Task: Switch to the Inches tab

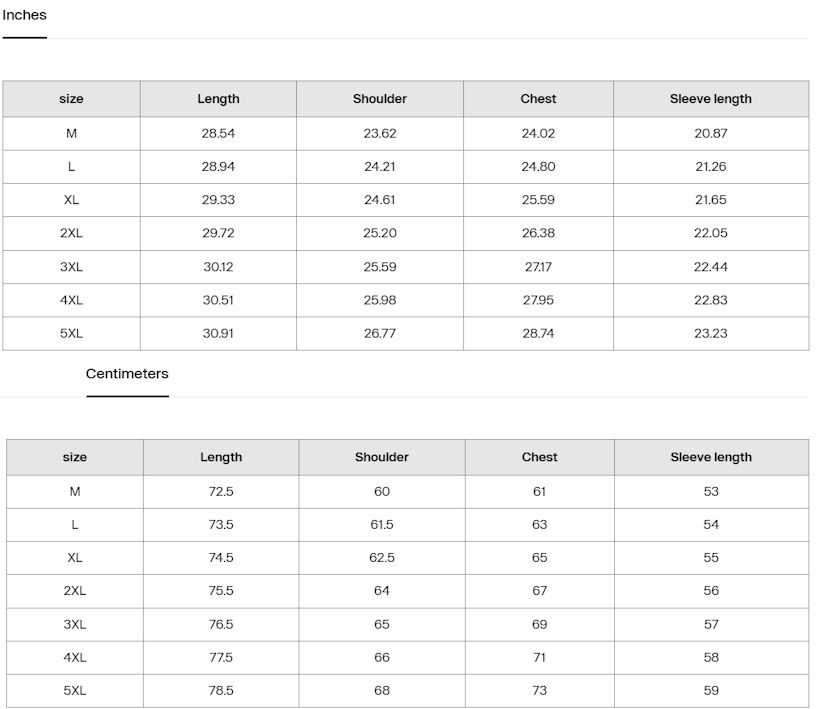Action: coord(24,15)
